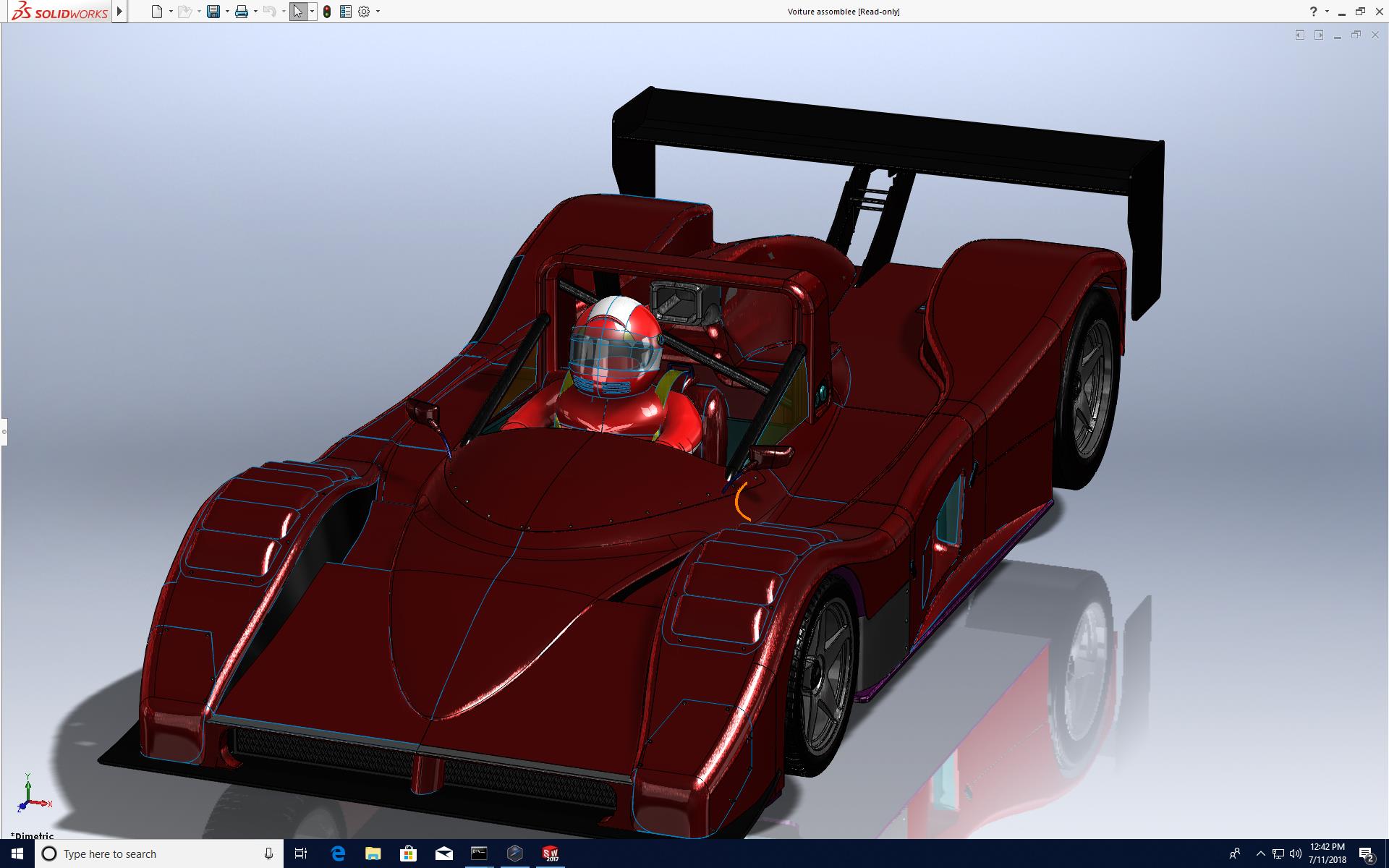Activate the Select cursor tool
This screenshot has height=868, width=1389.
click(297, 12)
